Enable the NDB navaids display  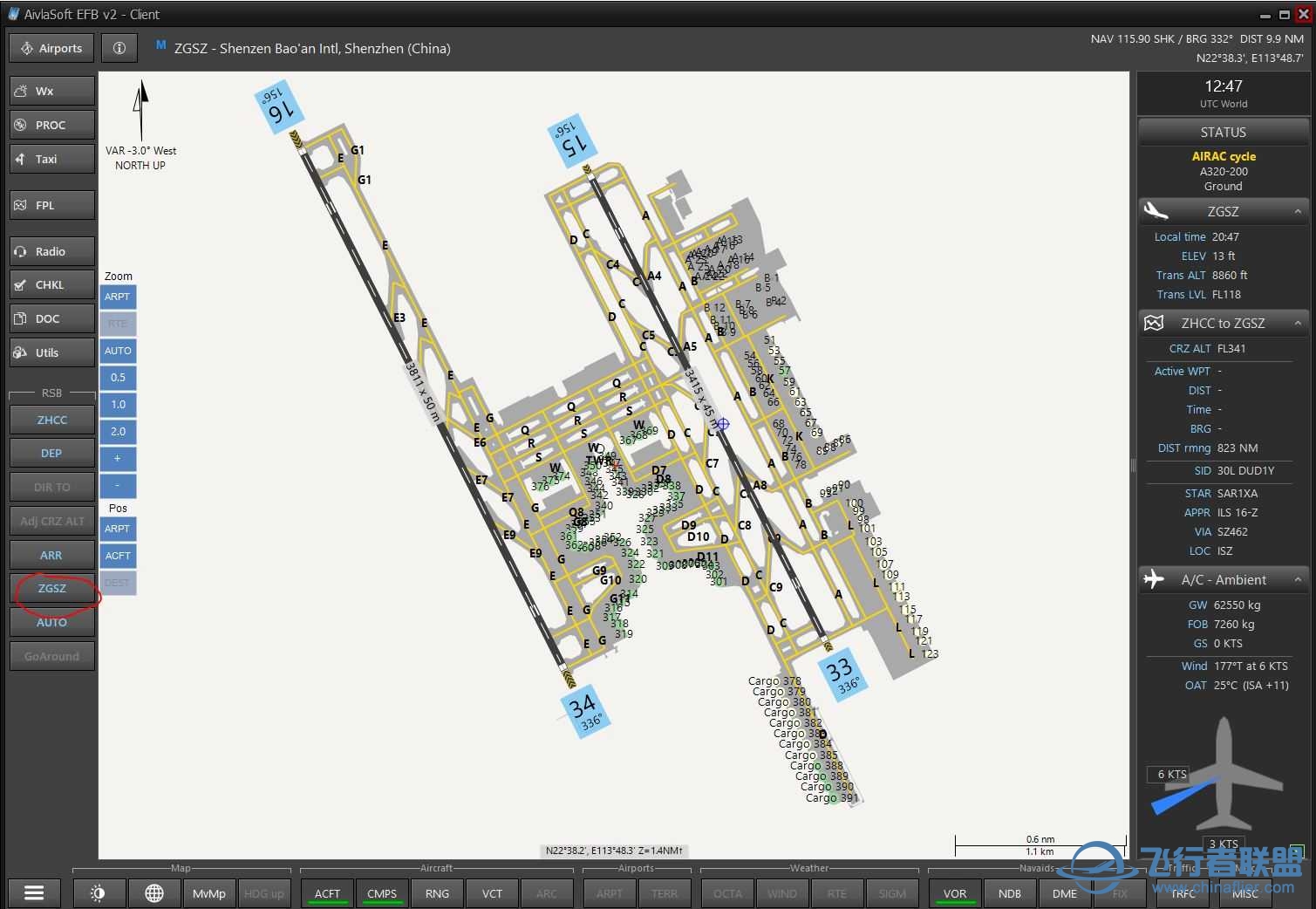click(x=1009, y=892)
